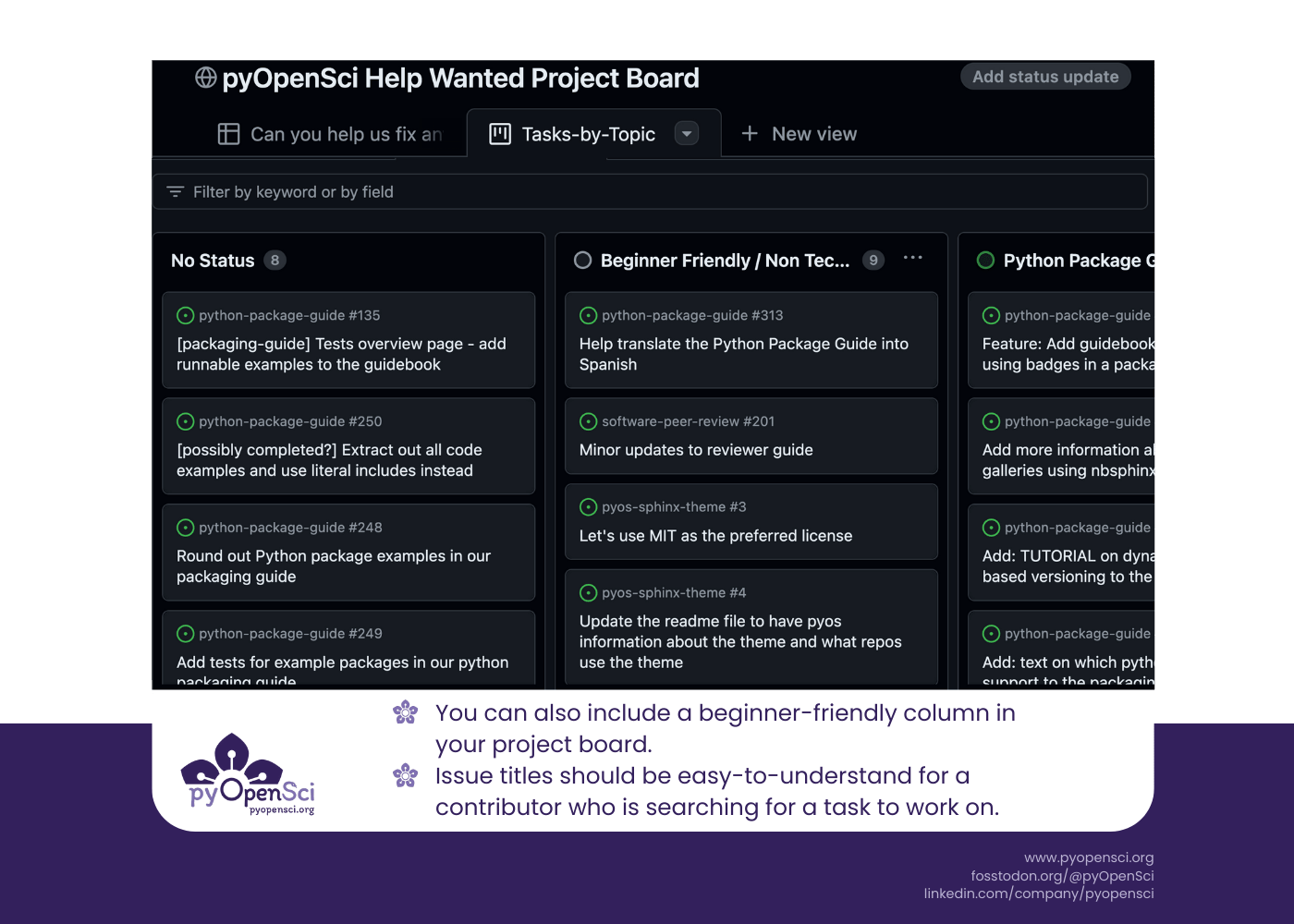
Task: Click the www.pyopensci.org footer text
Action: coord(1089,857)
